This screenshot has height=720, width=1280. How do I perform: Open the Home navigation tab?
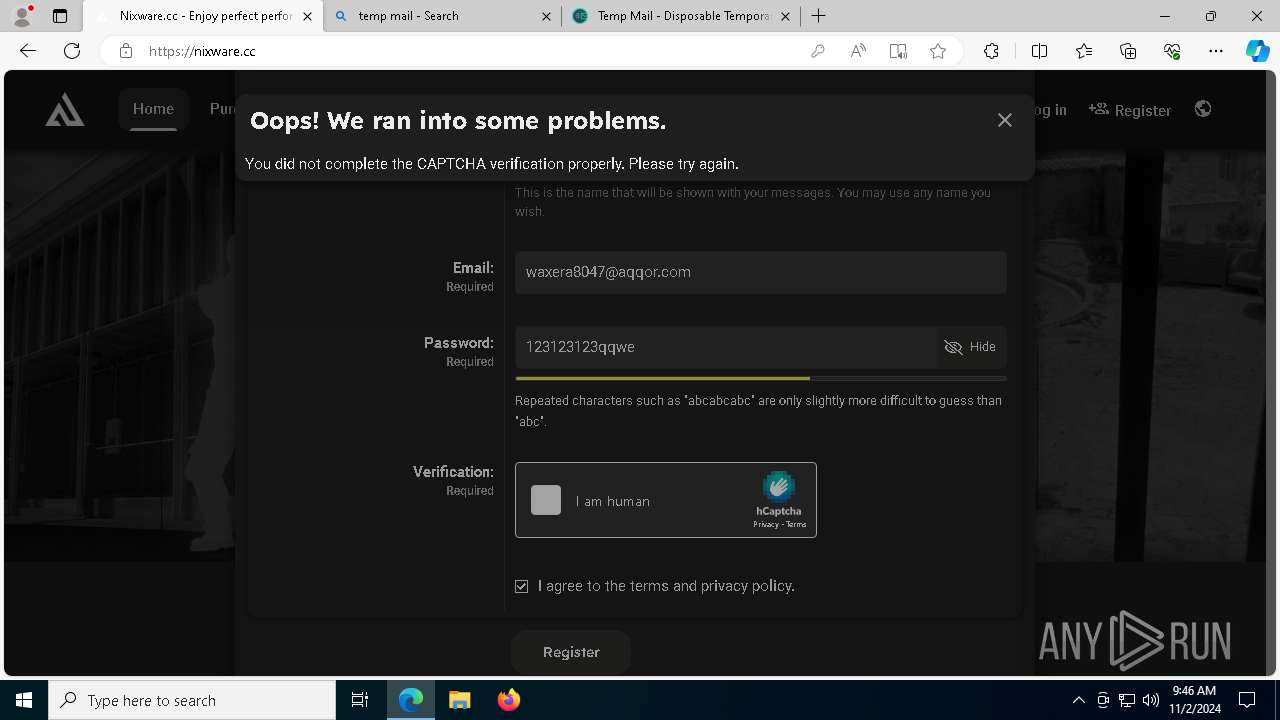coord(153,109)
